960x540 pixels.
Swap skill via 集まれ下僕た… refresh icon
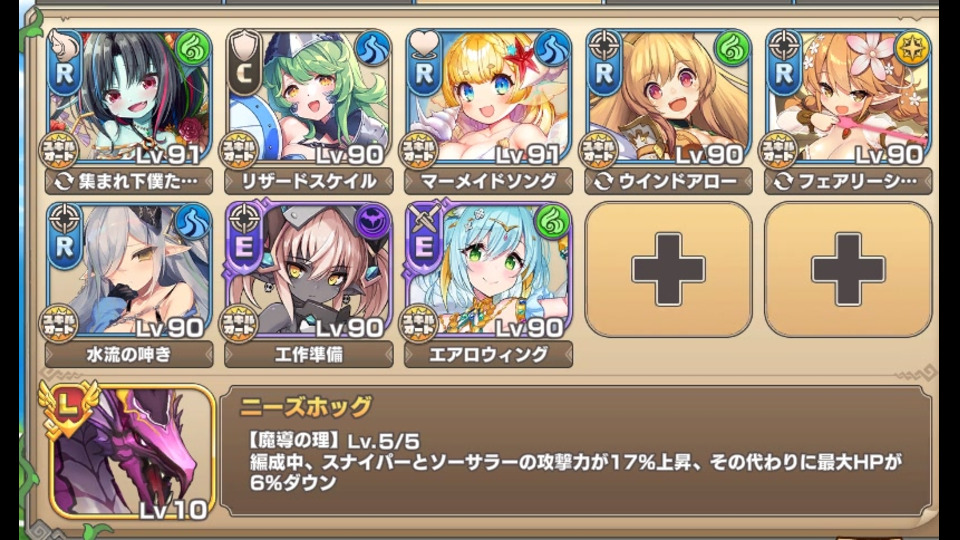pyautogui.click(x=63, y=182)
